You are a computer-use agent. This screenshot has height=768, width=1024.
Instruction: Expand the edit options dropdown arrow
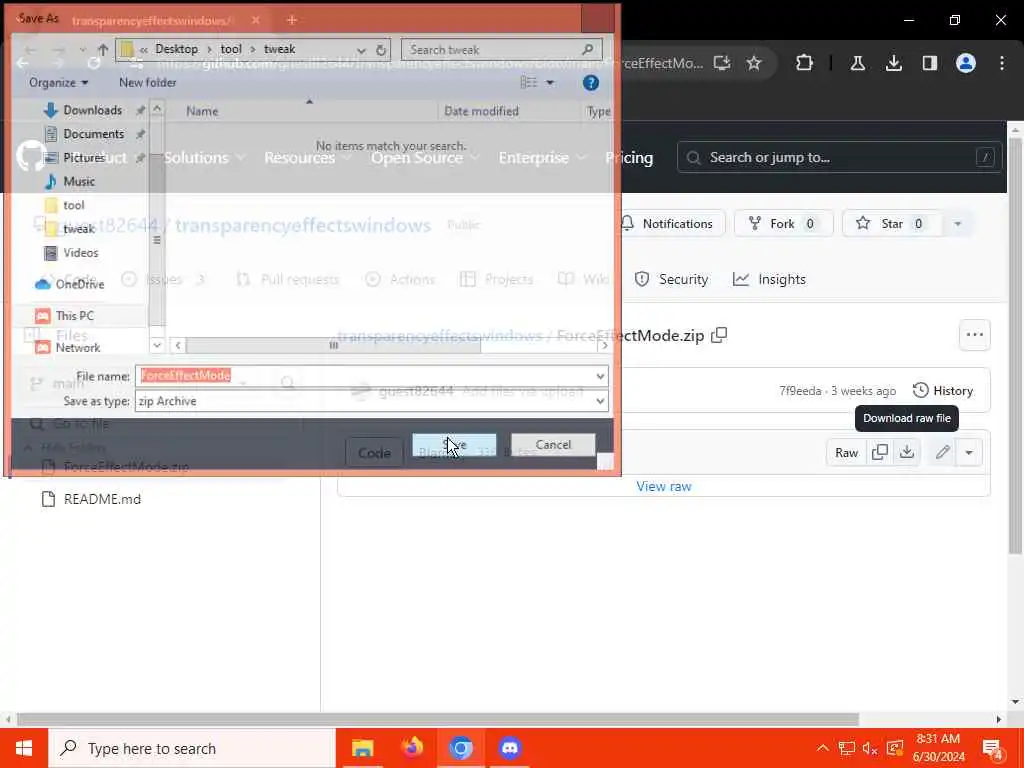(x=968, y=453)
